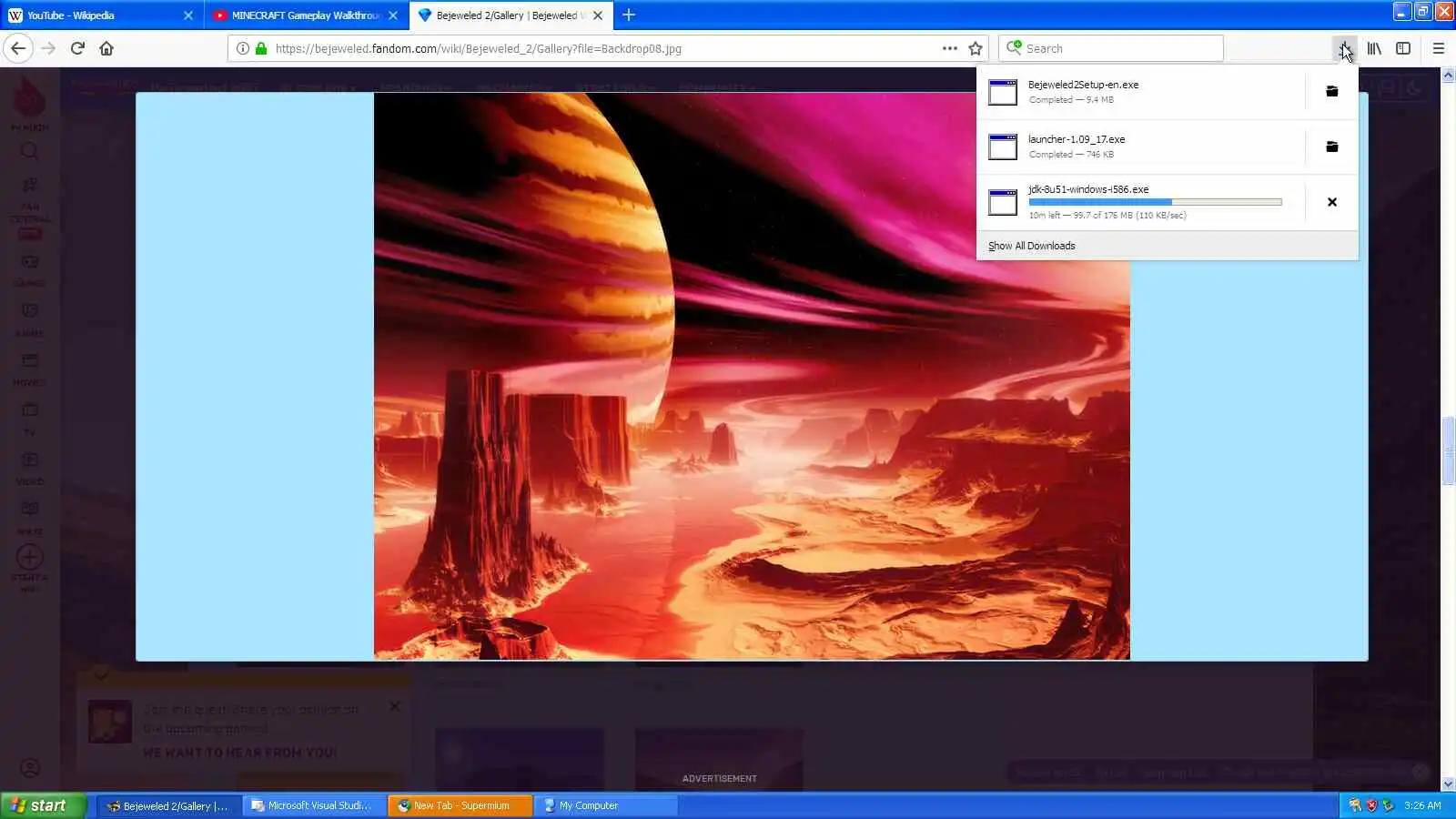Click the Backdrop08 planet image

[752, 376]
